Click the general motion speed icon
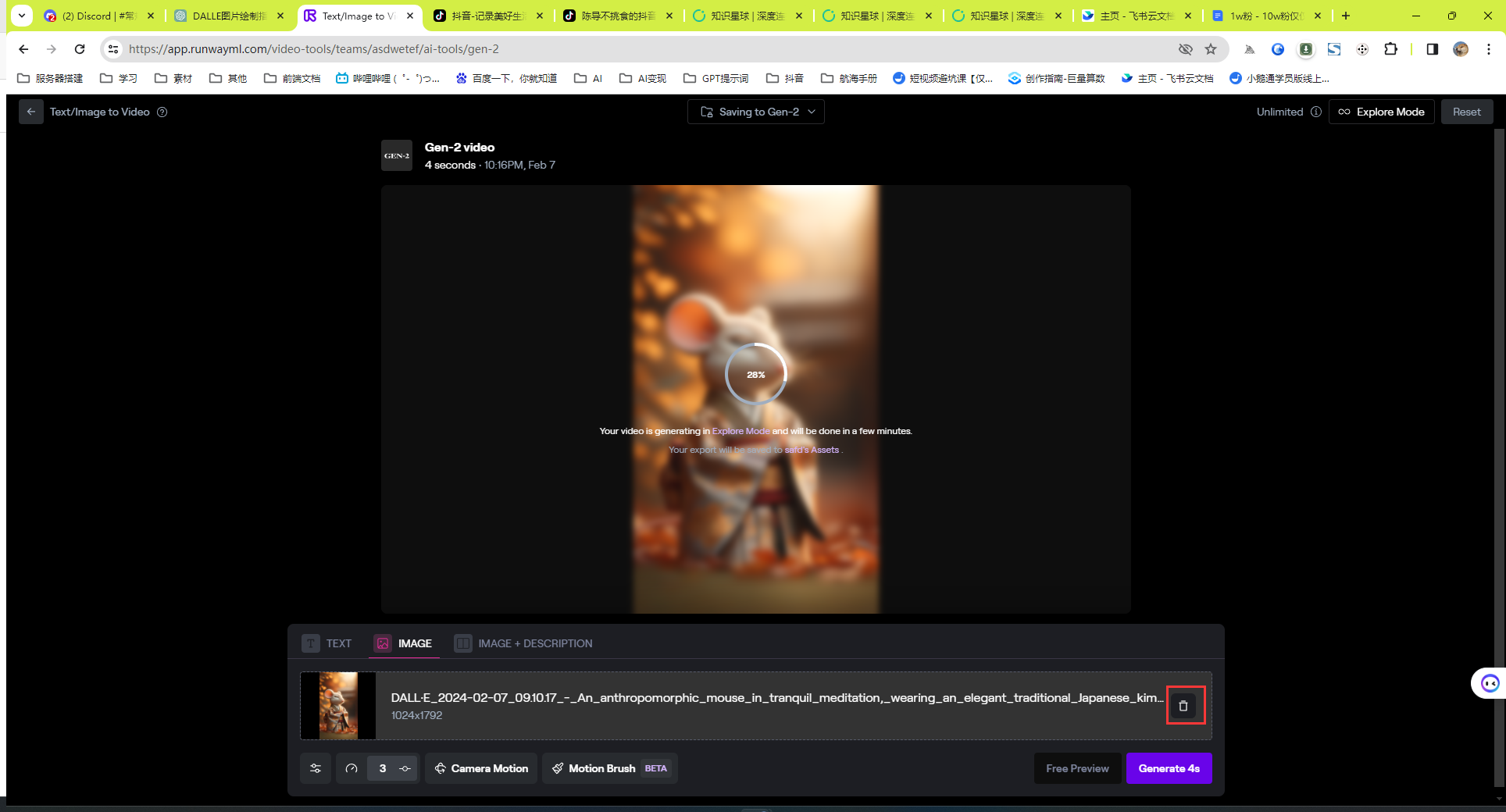Image resolution: width=1506 pixels, height=812 pixels. point(352,768)
